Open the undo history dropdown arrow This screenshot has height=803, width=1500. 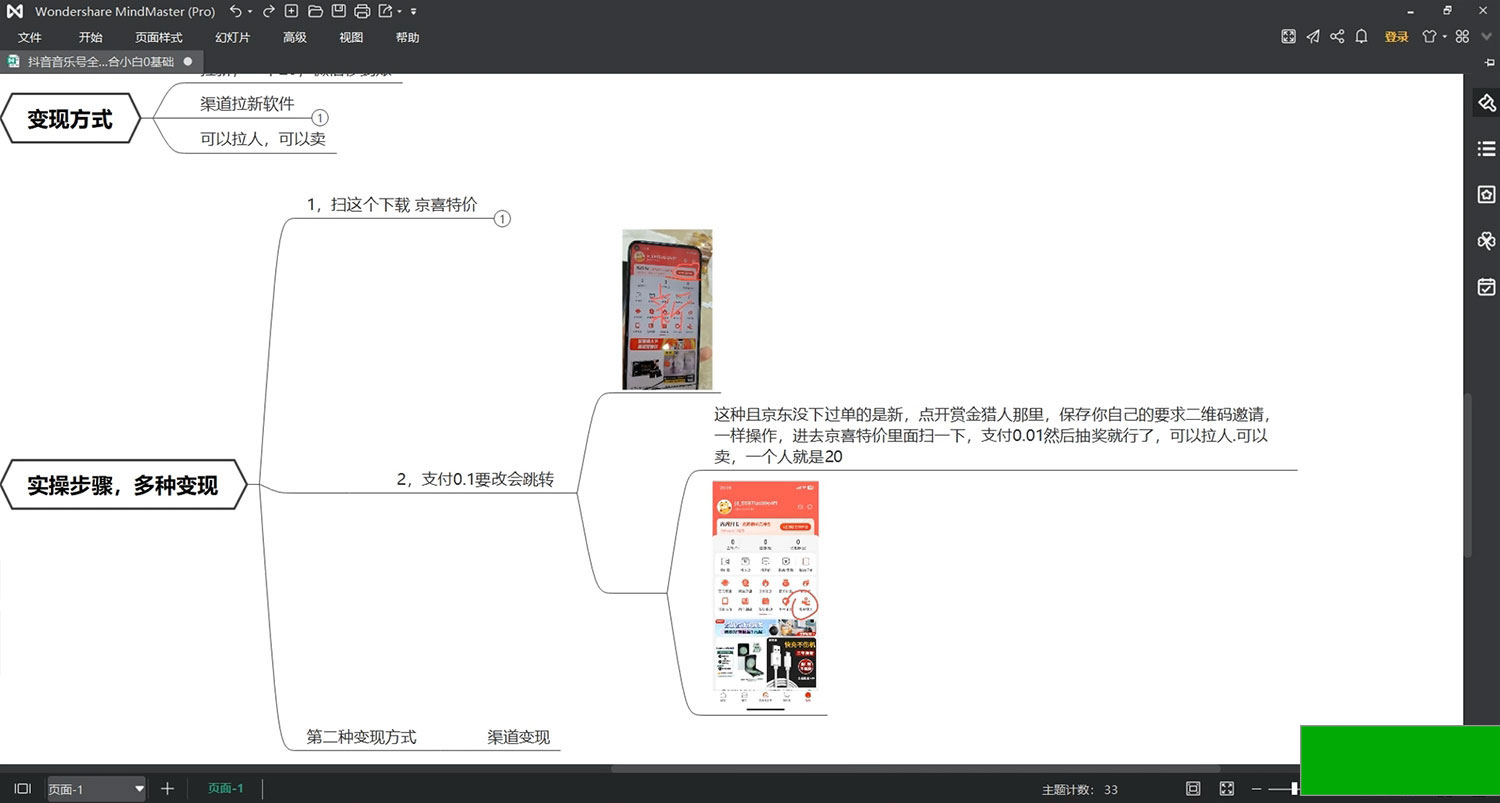point(250,12)
